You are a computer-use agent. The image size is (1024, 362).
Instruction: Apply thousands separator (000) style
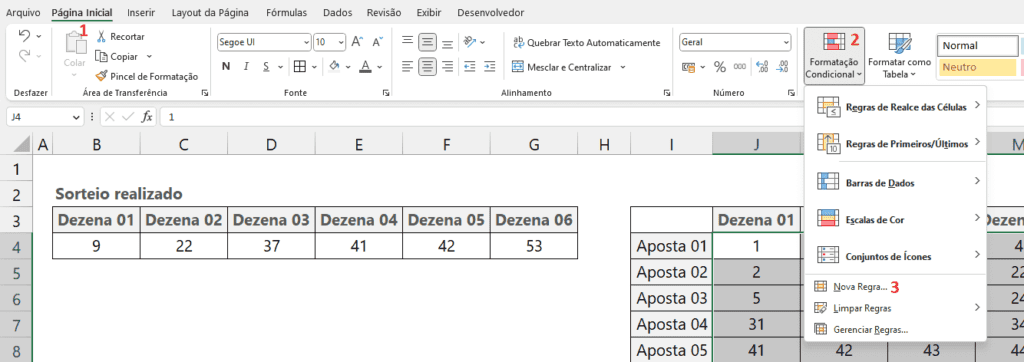[740, 67]
